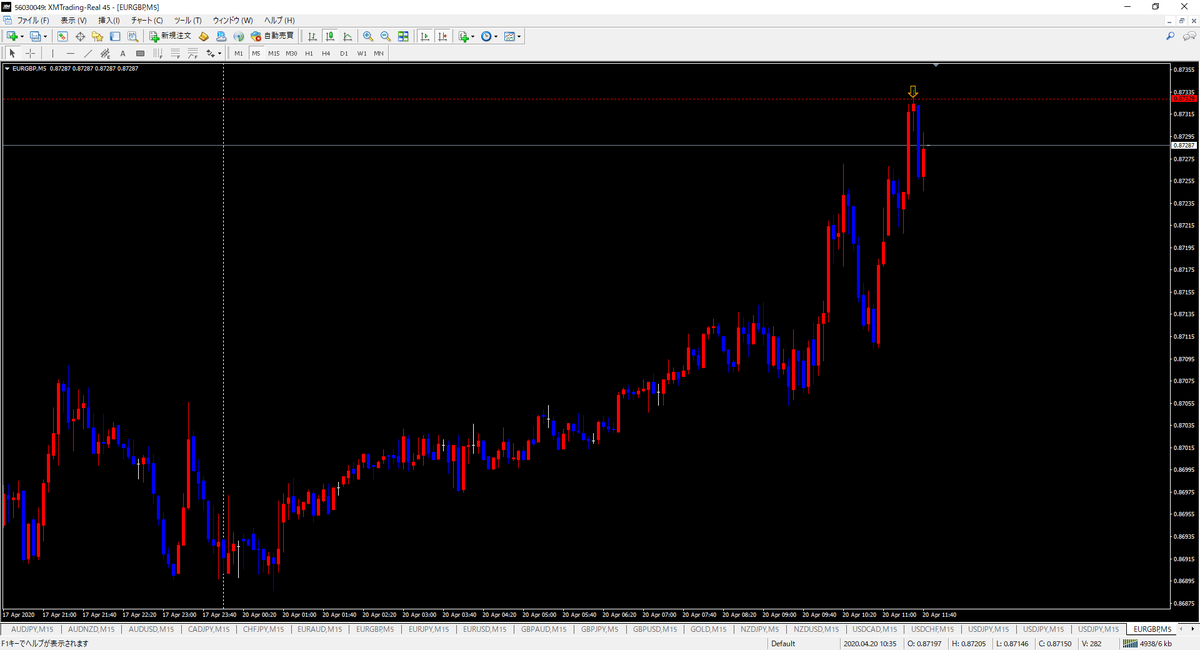Open the Strategy Tester

pos(132,36)
